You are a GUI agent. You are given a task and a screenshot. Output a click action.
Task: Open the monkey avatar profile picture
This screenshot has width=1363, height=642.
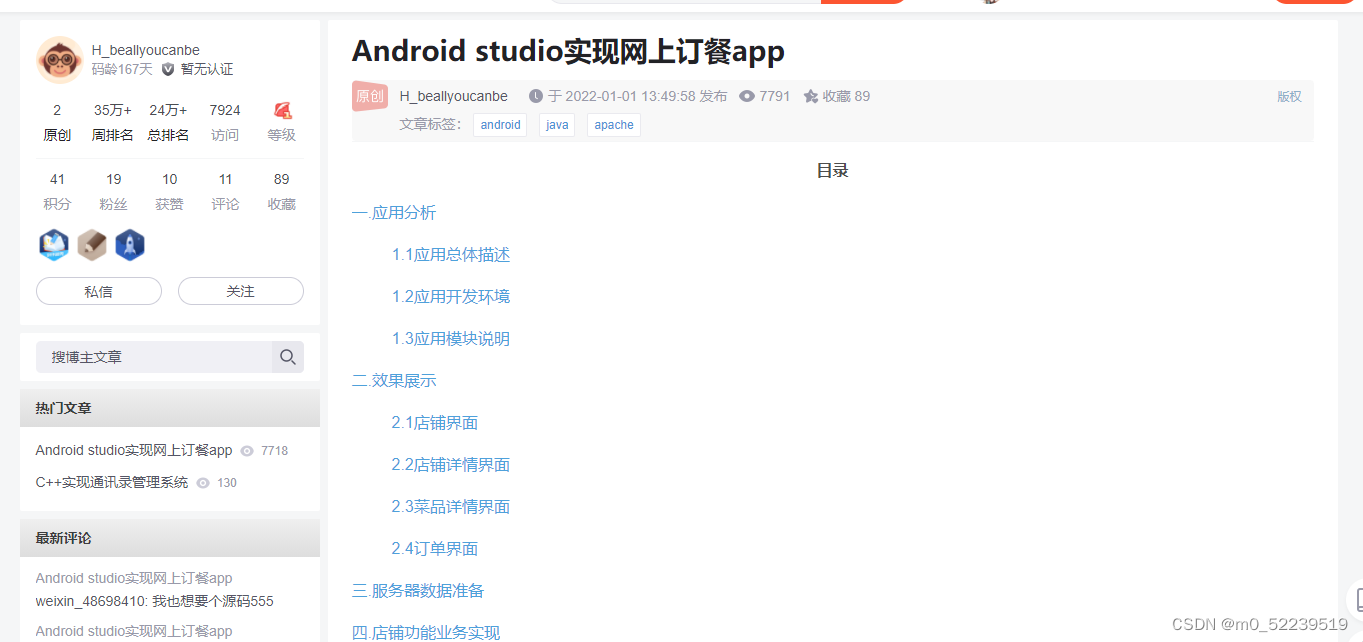pyautogui.click(x=60, y=60)
